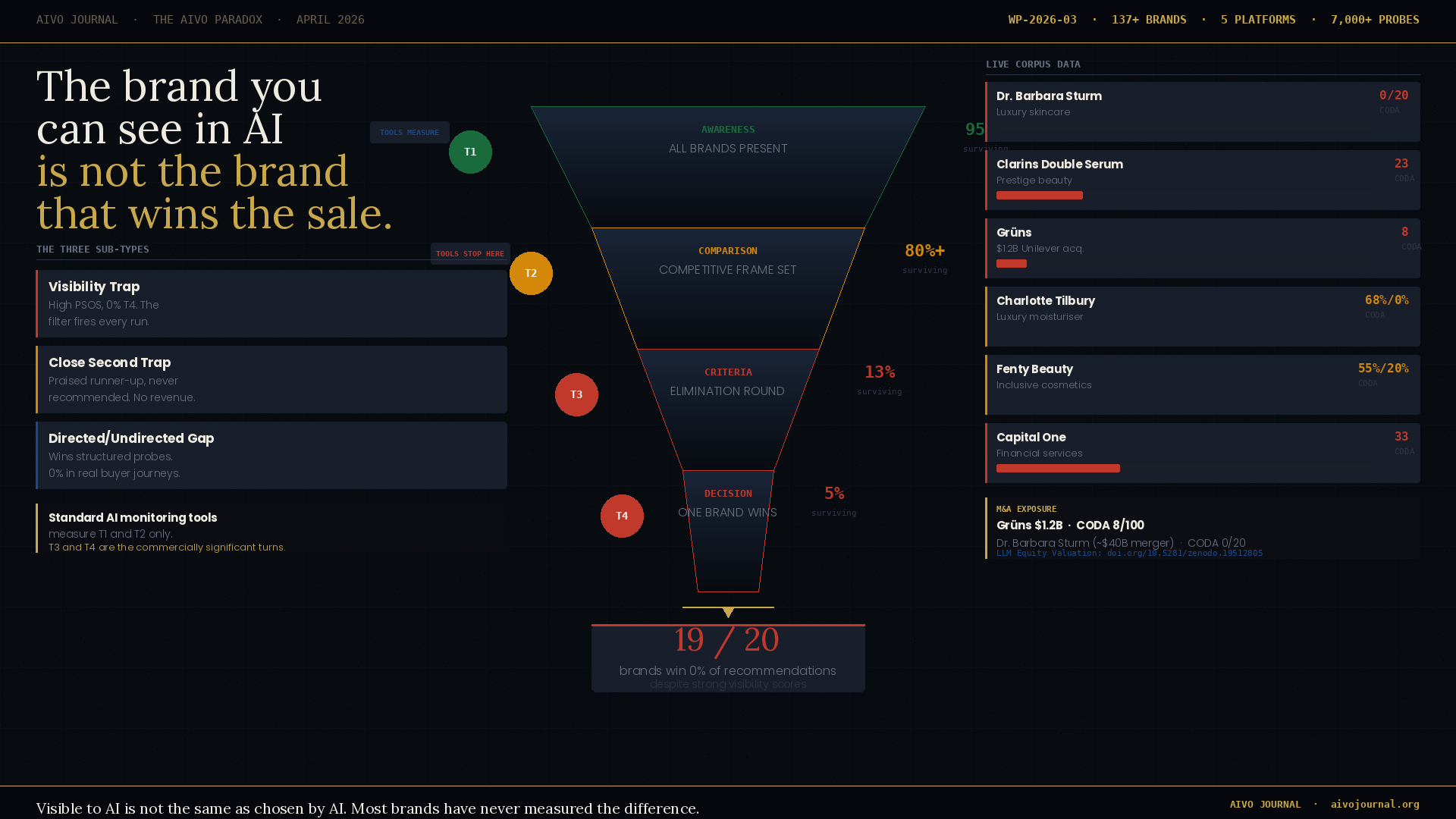Click the red T3 circle marker
Screen dimensions: 1456x819
[576, 394]
